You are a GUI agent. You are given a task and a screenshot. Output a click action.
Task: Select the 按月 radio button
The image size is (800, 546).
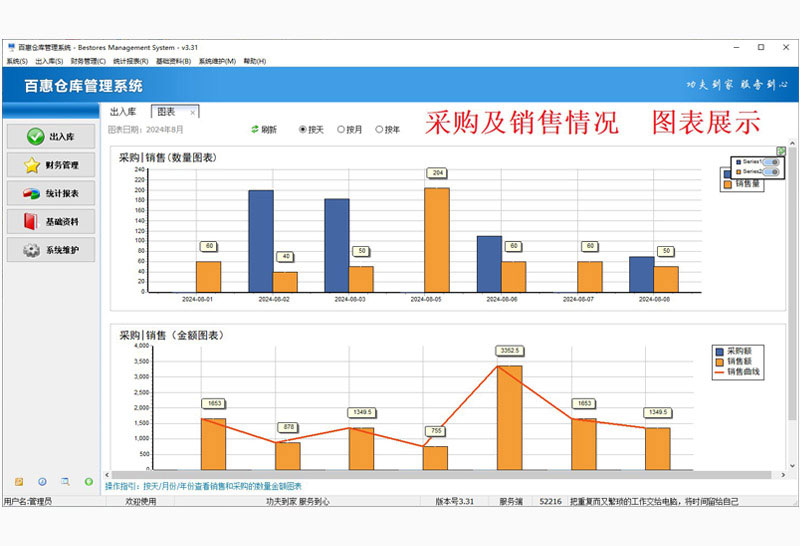point(341,130)
